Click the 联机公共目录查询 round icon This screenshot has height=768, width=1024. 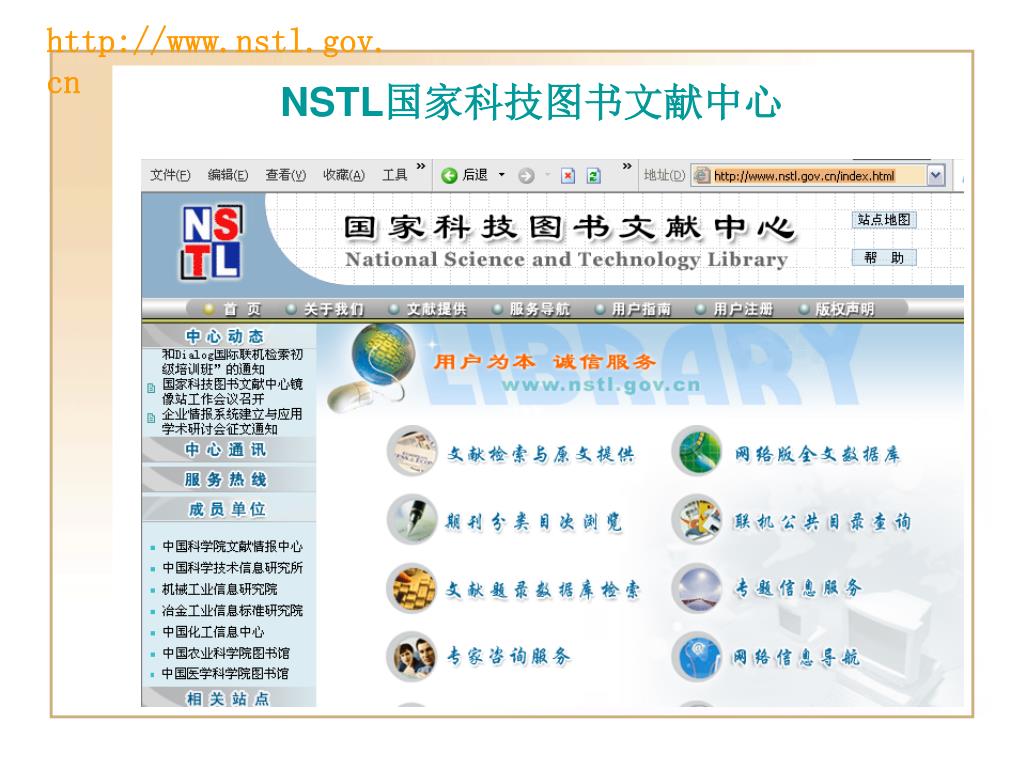pos(697,519)
